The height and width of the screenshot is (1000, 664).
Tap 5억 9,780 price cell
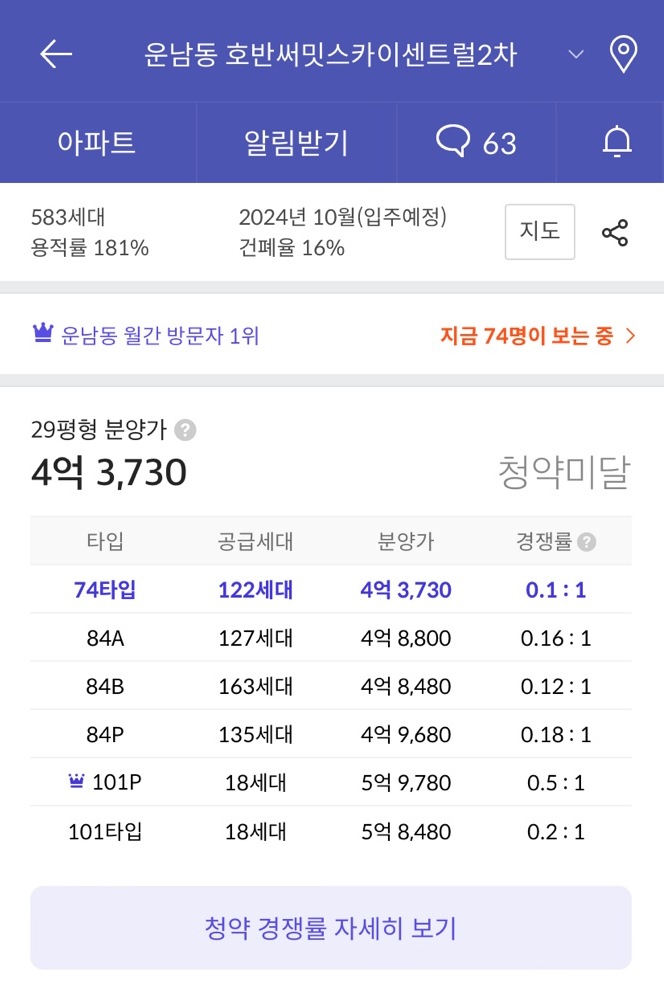point(406,783)
